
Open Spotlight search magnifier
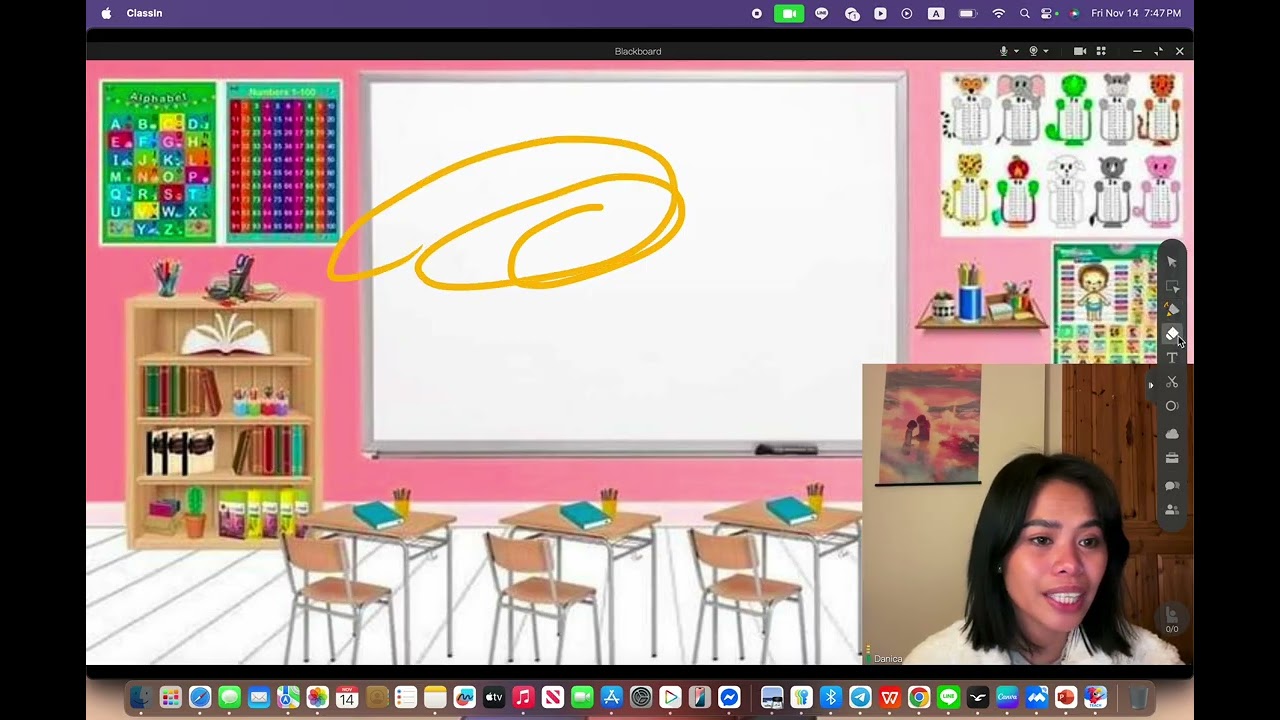pos(1024,13)
